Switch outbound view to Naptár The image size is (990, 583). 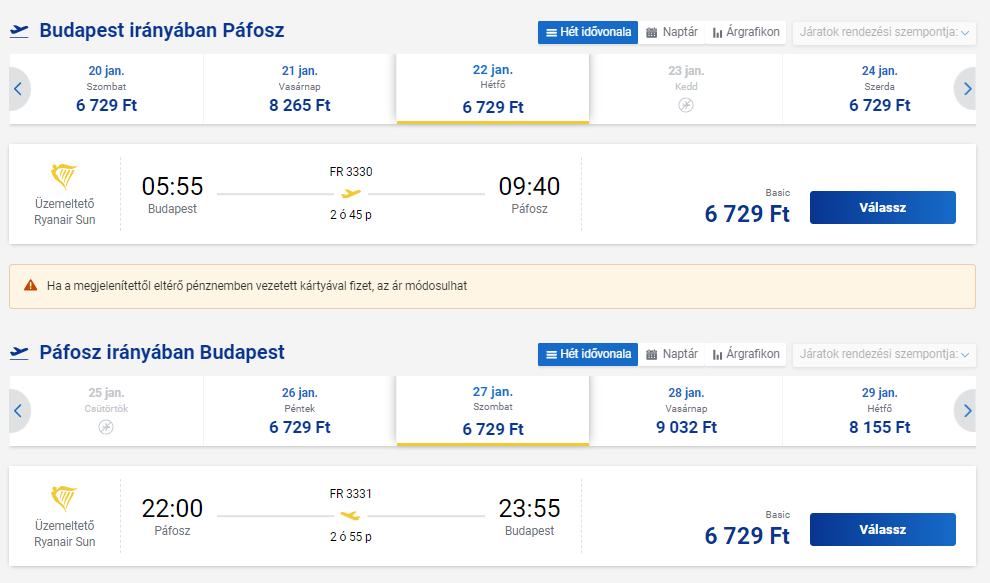click(x=672, y=32)
